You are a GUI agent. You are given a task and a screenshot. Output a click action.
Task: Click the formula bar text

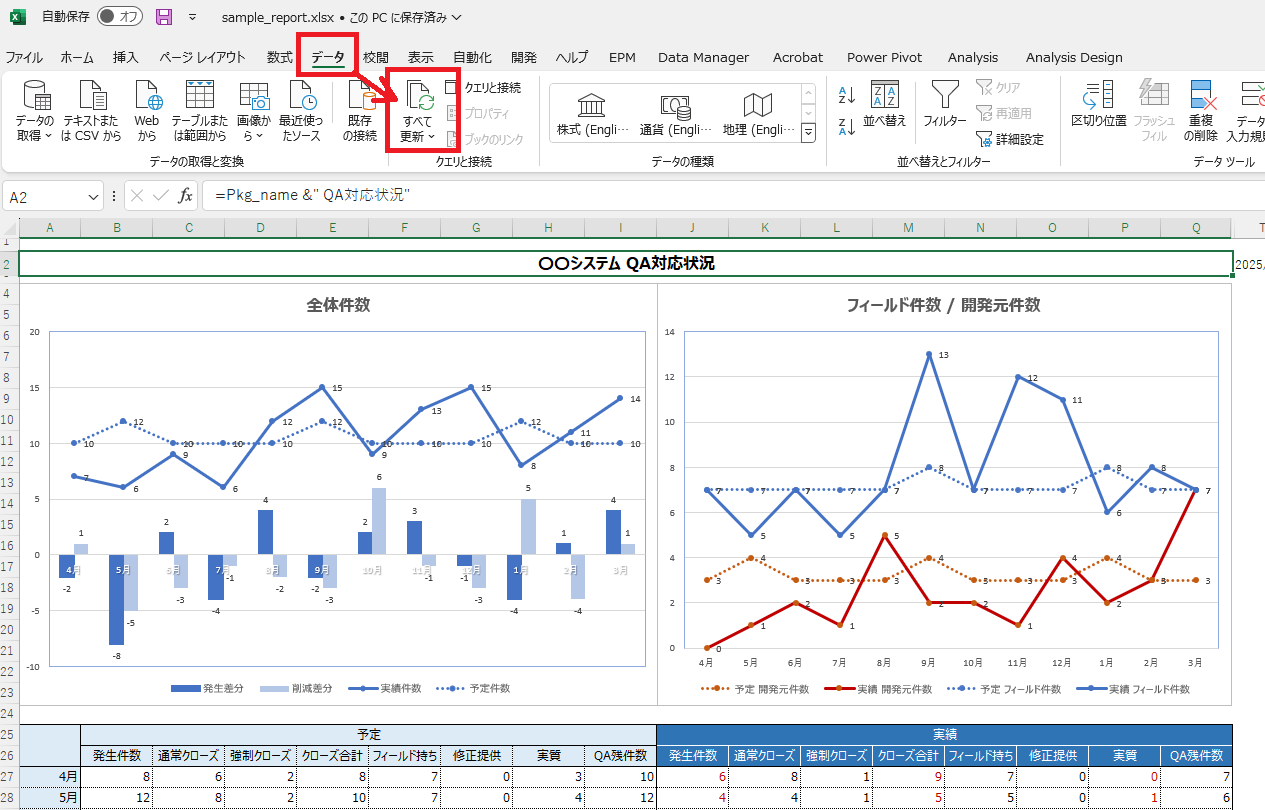tap(312, 196)
